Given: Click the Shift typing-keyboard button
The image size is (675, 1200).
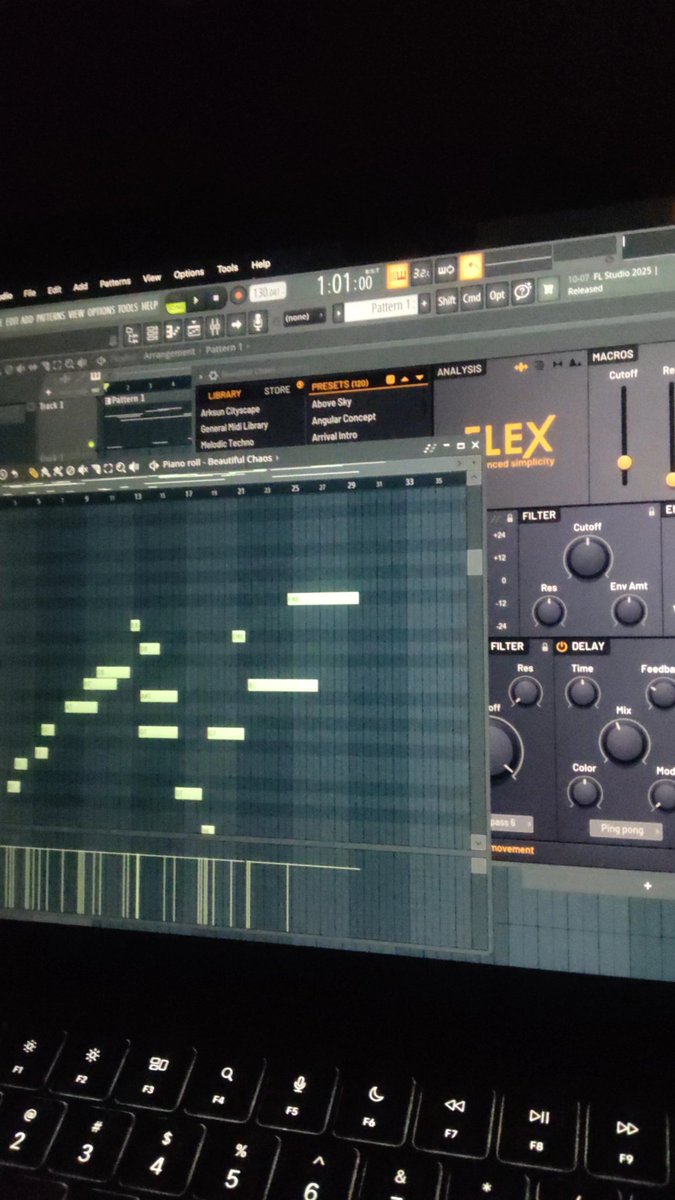Looking at the screenshot, I should [x=446, y=298].
